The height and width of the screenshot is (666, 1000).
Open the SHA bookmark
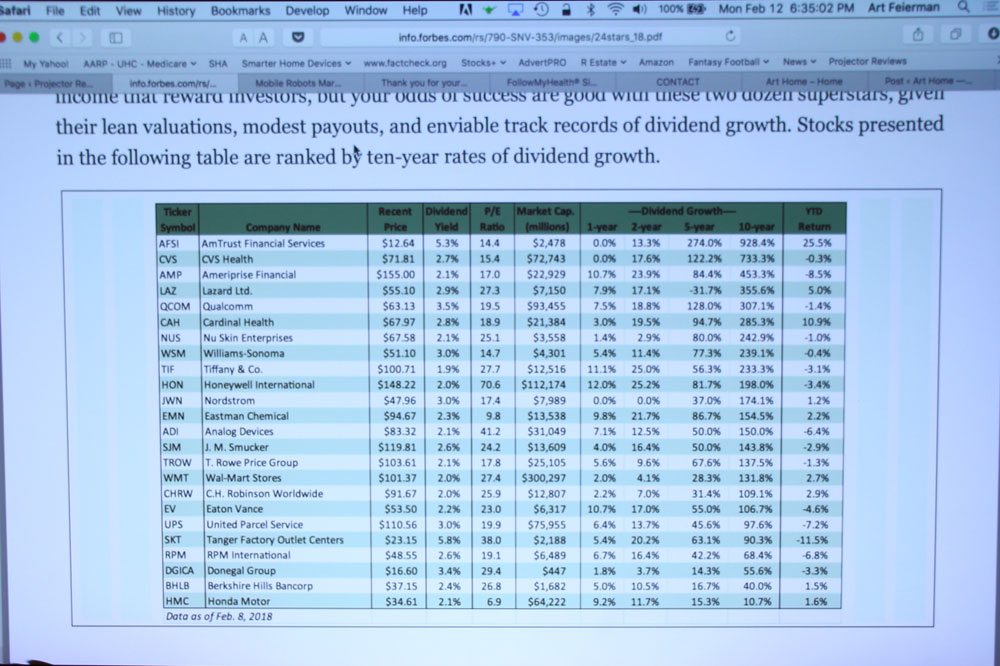coord(218,64)
